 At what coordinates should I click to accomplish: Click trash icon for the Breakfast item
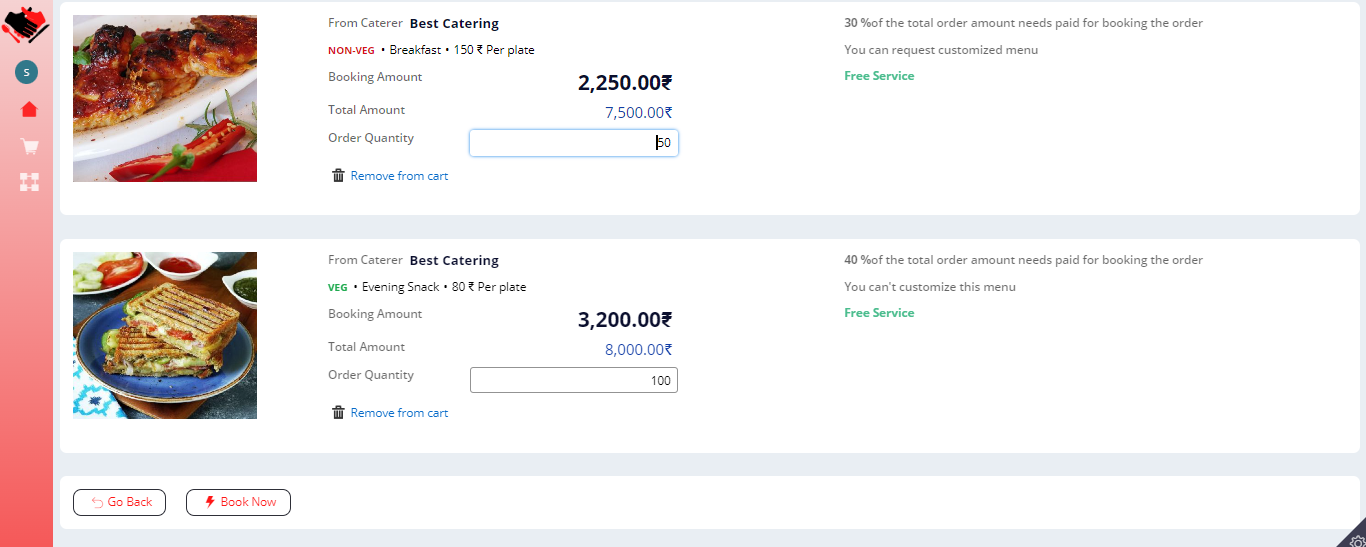[x=338, y=176]
